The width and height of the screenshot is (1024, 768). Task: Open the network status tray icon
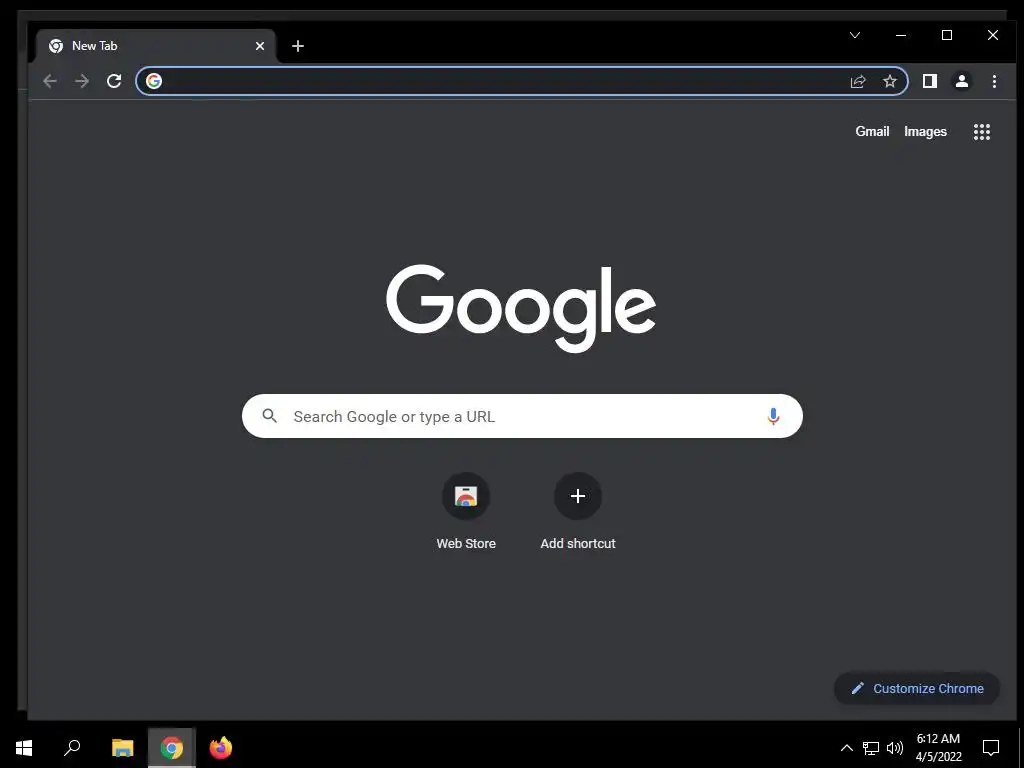click(x=871, y=748)
